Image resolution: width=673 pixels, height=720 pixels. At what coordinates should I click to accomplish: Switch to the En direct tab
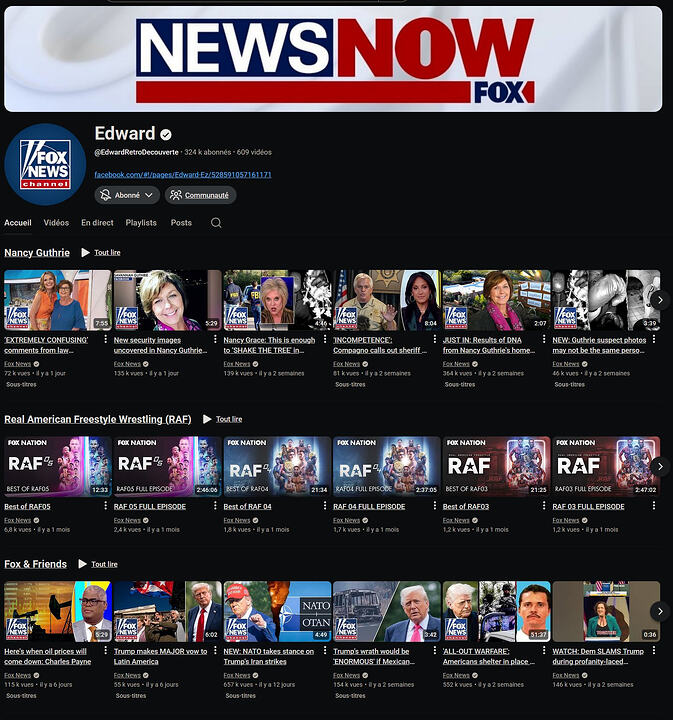tap(97, 223)
